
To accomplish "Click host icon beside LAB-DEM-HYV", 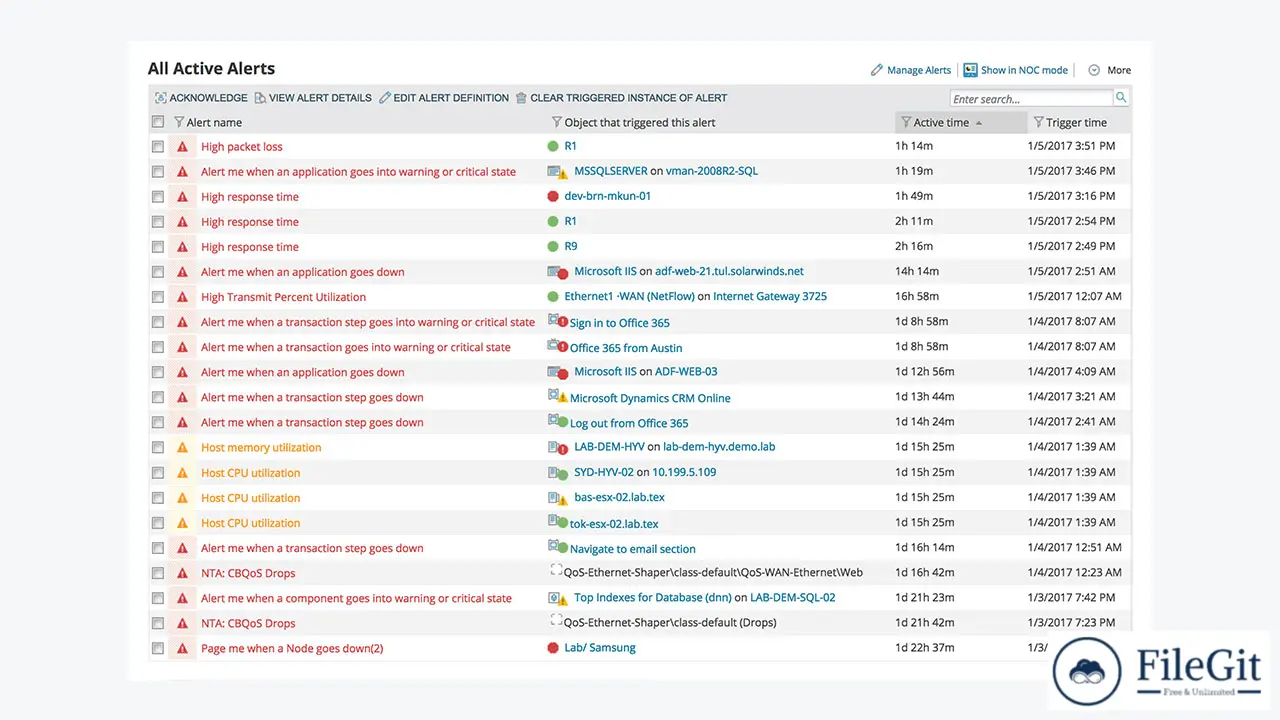I will click(x=558, y=447).
